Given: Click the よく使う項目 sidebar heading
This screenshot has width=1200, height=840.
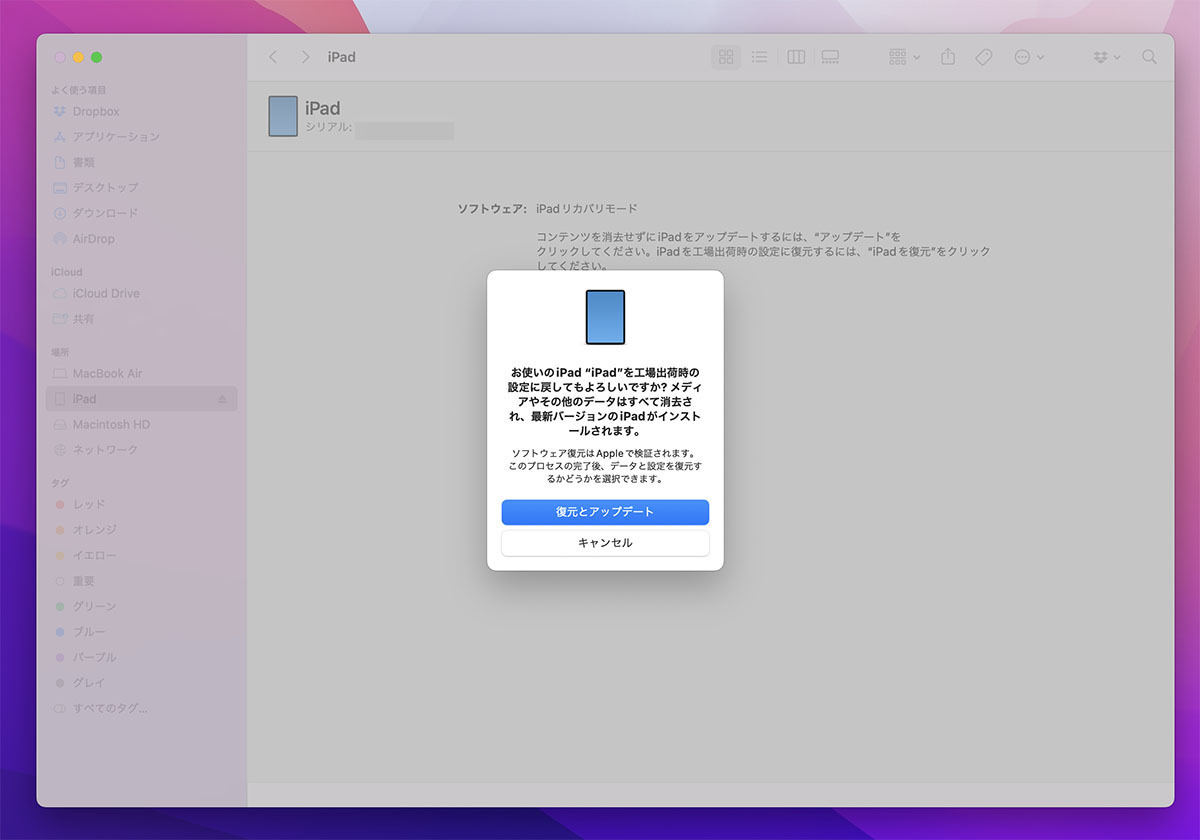Looking at the screenshot, I should tap(79, 90).
